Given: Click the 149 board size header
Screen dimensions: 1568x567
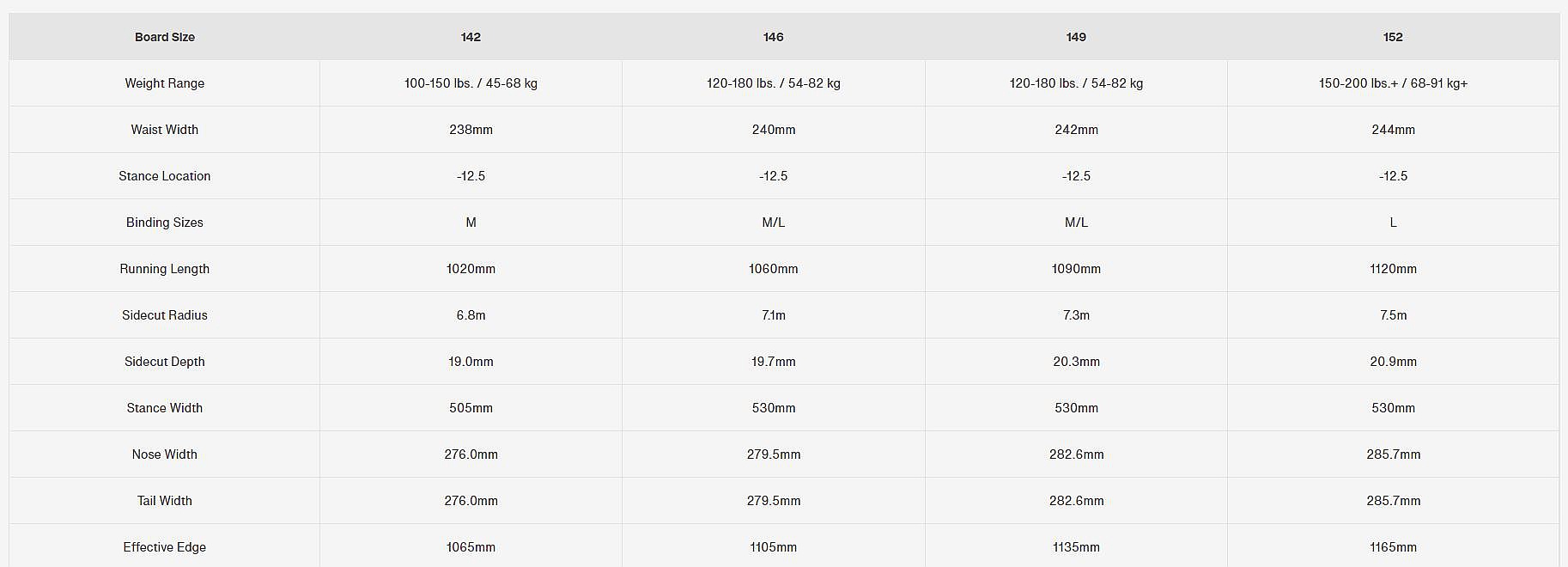Looking at the screenshot, I should (x=1076, y=37).
